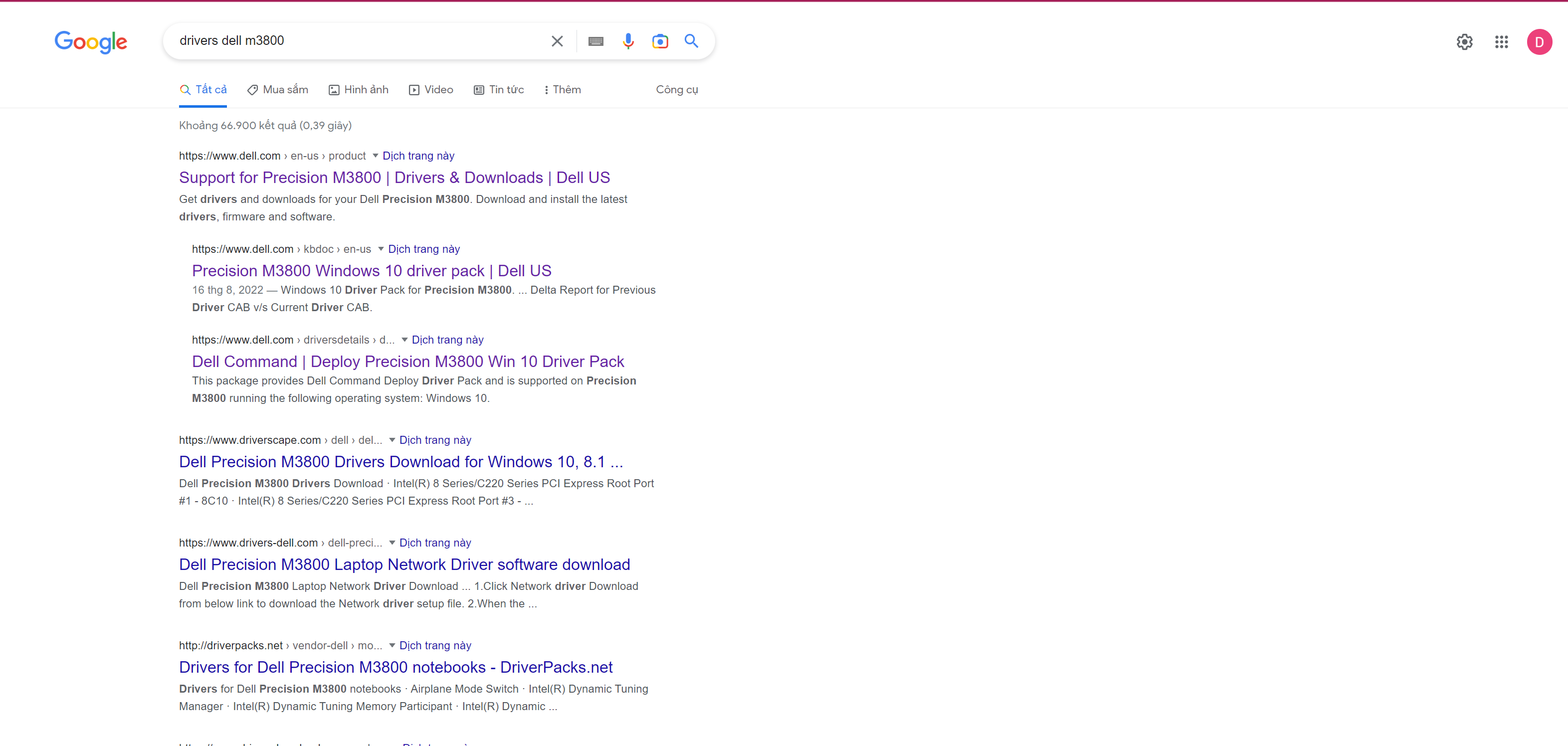Open the on-screen keyboard icon
The image size is (1568, 746).
(x=596, y=41)
